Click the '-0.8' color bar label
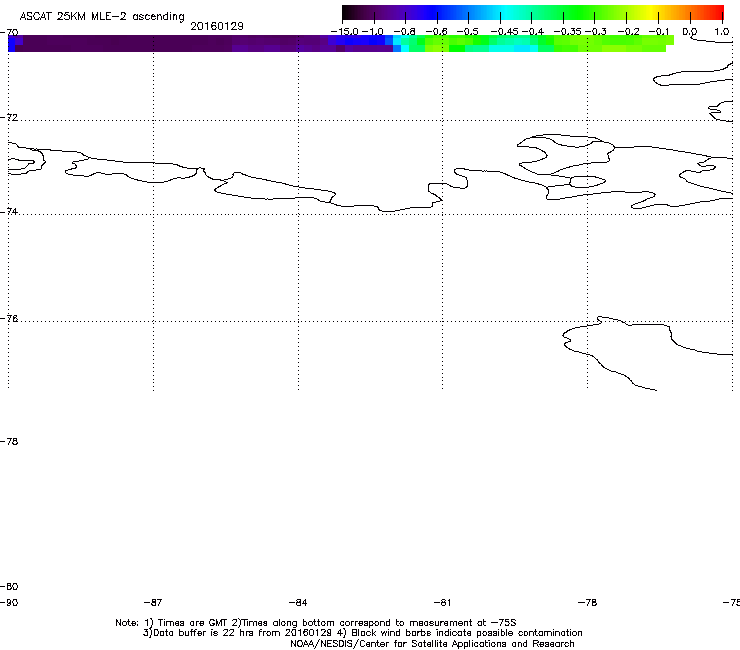The image size is (740, 650). point(404,32)
